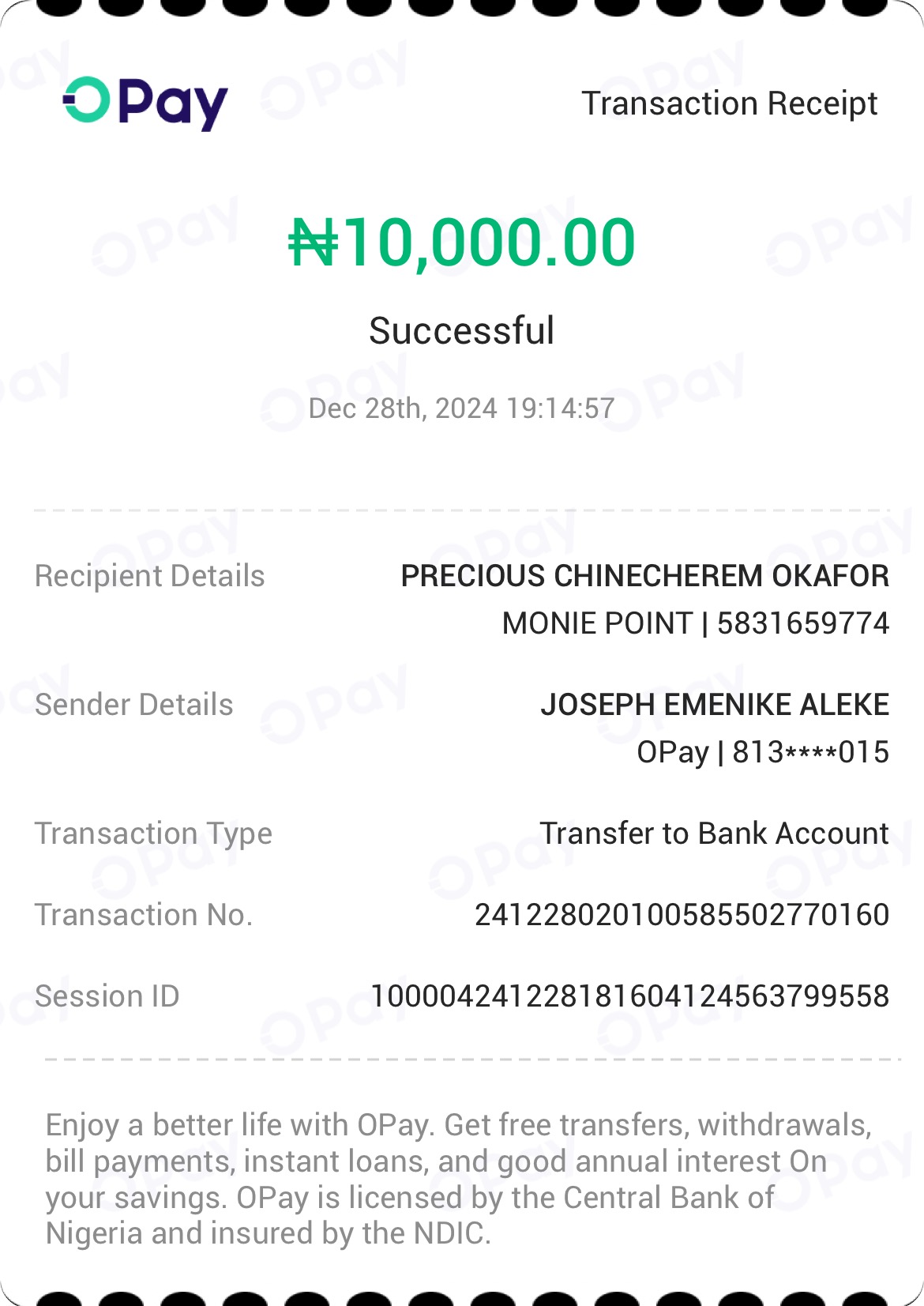The width and height of the screenshot is (924, 1306).
Task: Select the Transaction Receipt heading
Action: 729,104
